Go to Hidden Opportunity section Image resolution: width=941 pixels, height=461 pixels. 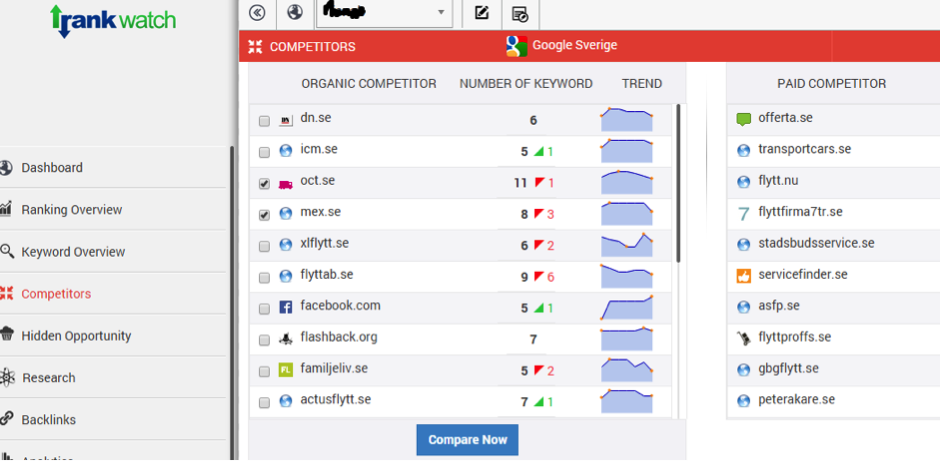[x=76, y=336]
